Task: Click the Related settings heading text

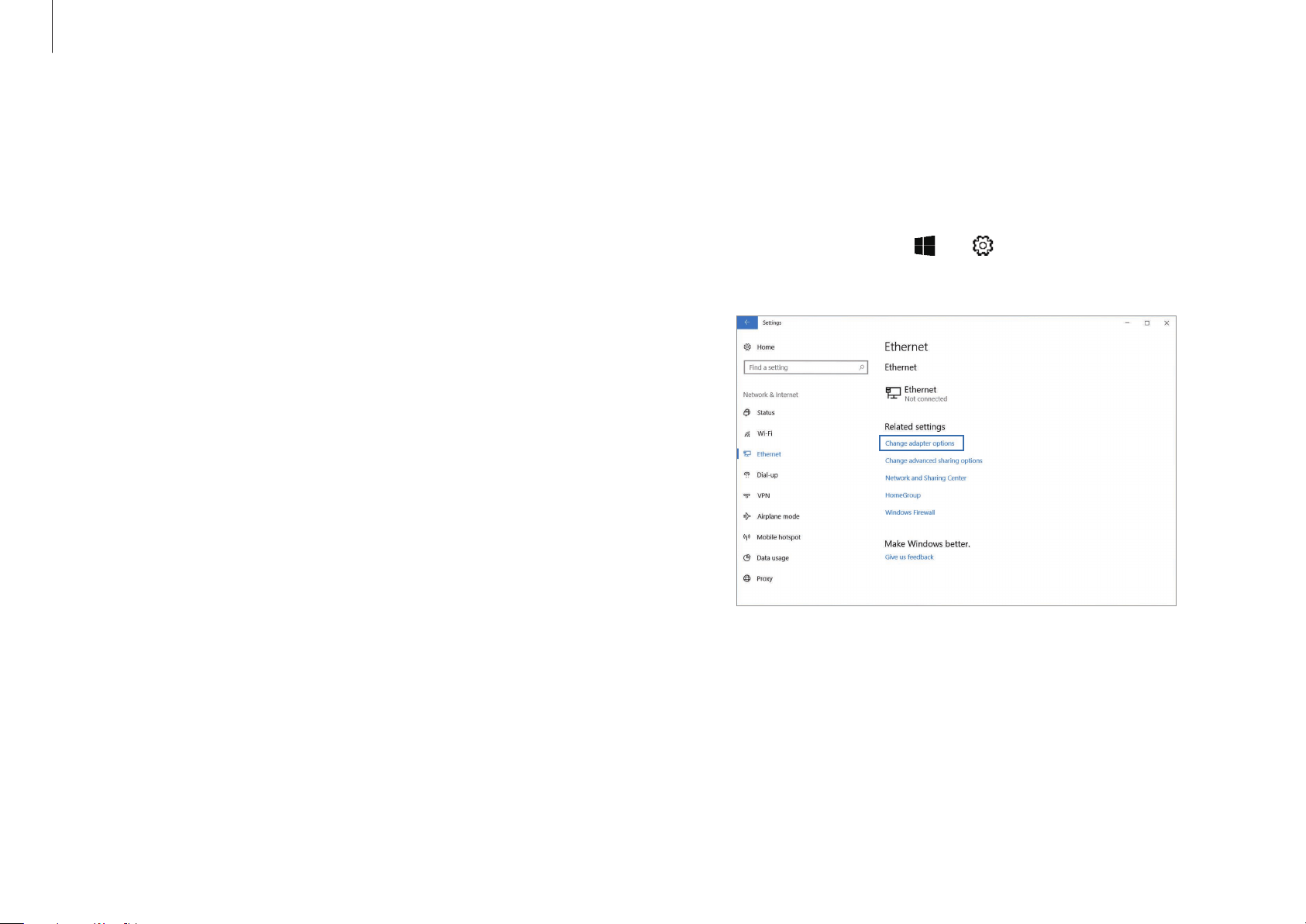Action: pyautogui.click(x=915, y=427)
